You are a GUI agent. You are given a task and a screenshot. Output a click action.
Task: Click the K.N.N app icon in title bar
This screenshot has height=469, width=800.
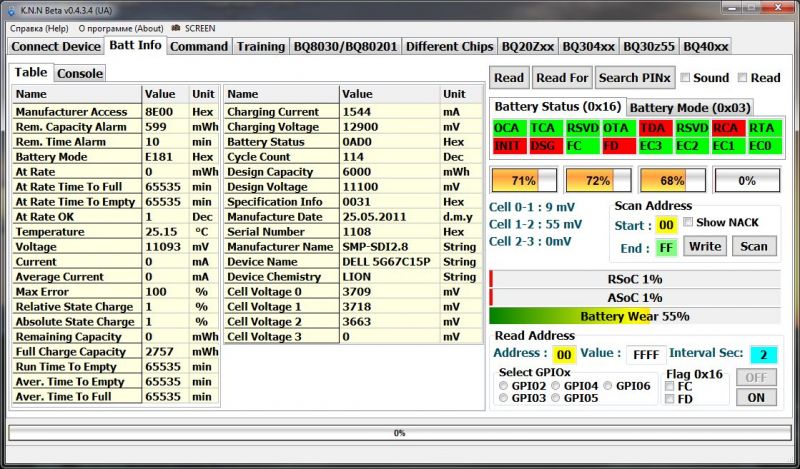11,10
